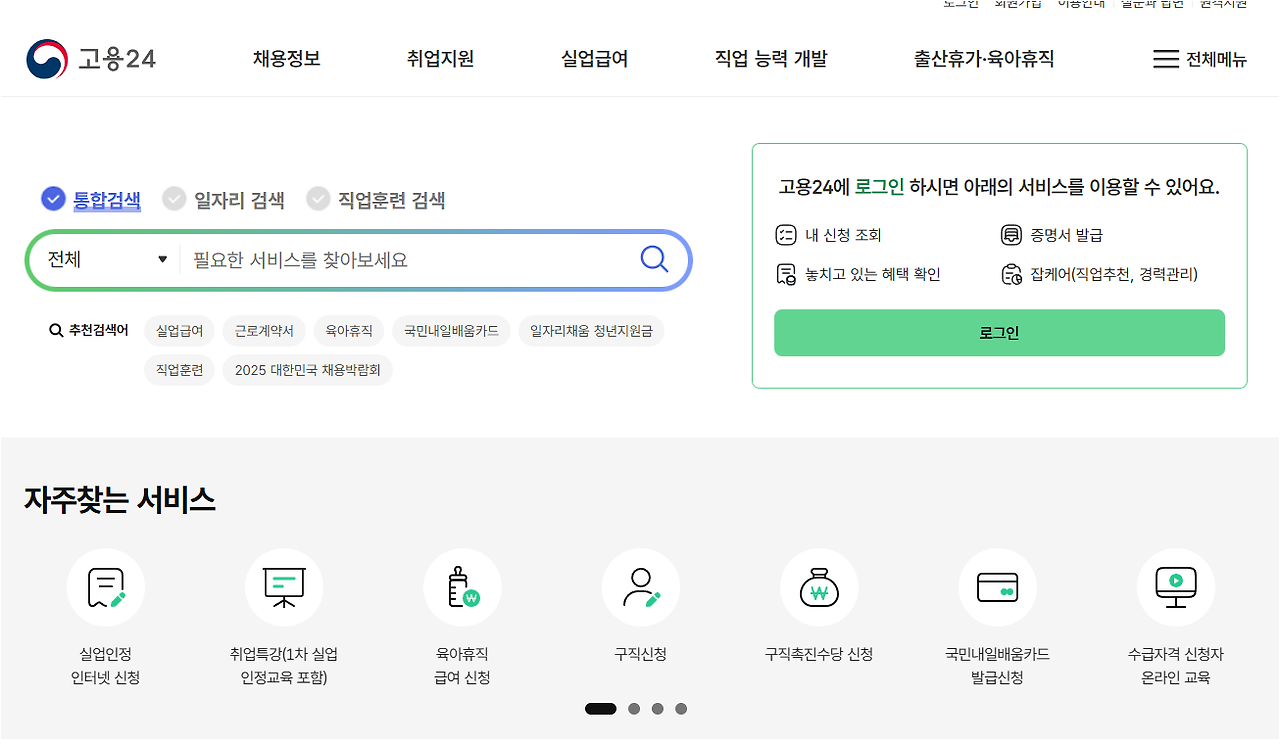Screen dimensions: 1280x744
Task: Select the 국민내일배움카드 발급신청 card icon
Action: pyautogui.click(x=996, y=587)
